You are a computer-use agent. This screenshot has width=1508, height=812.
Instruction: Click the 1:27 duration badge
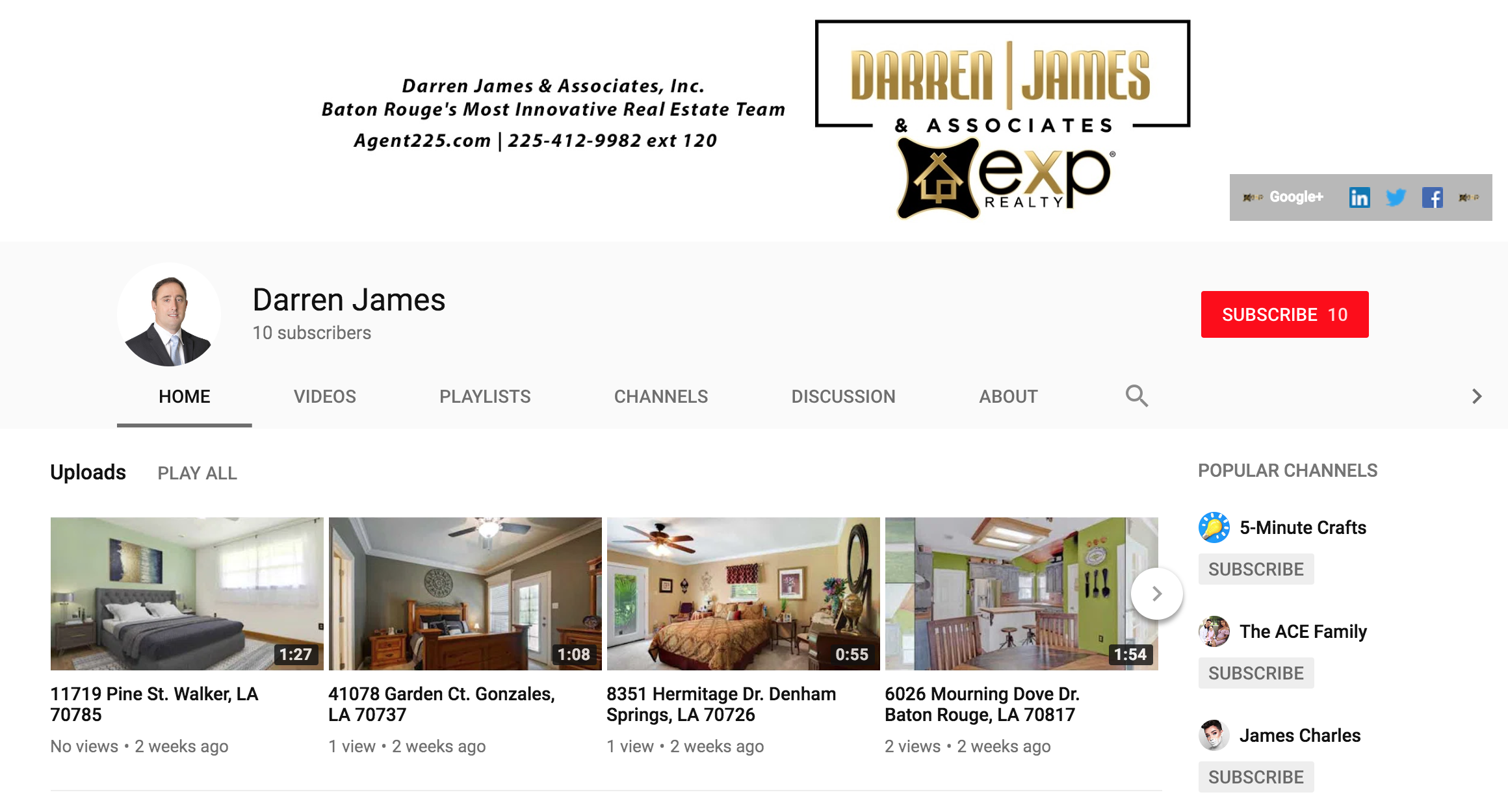296,654
